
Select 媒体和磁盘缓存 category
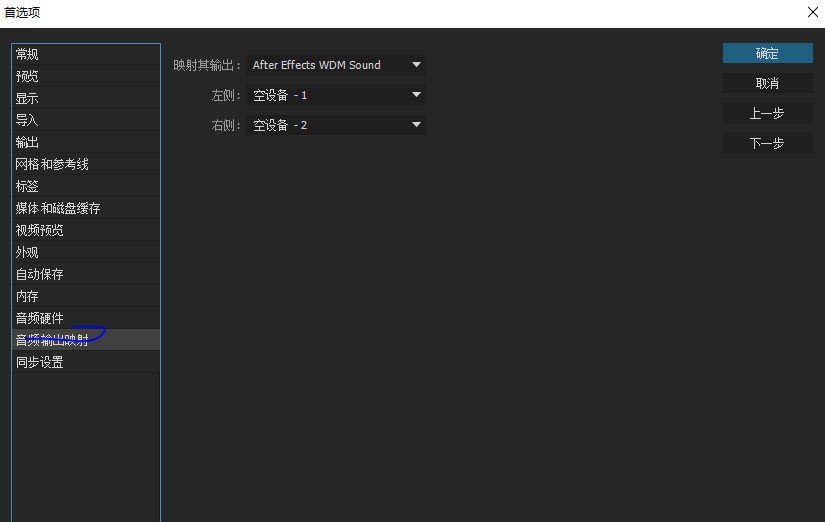point(86,208)
